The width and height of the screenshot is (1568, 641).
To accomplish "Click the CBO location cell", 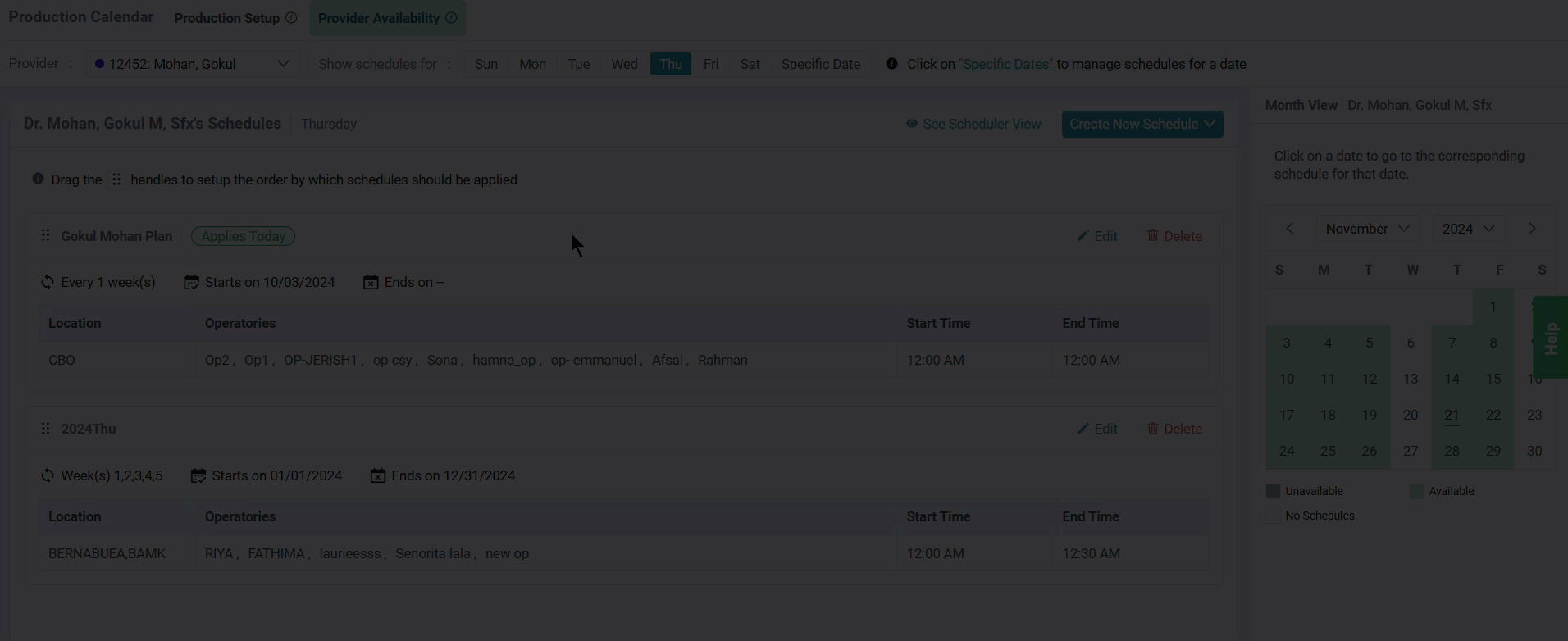I will pos(117,360).
